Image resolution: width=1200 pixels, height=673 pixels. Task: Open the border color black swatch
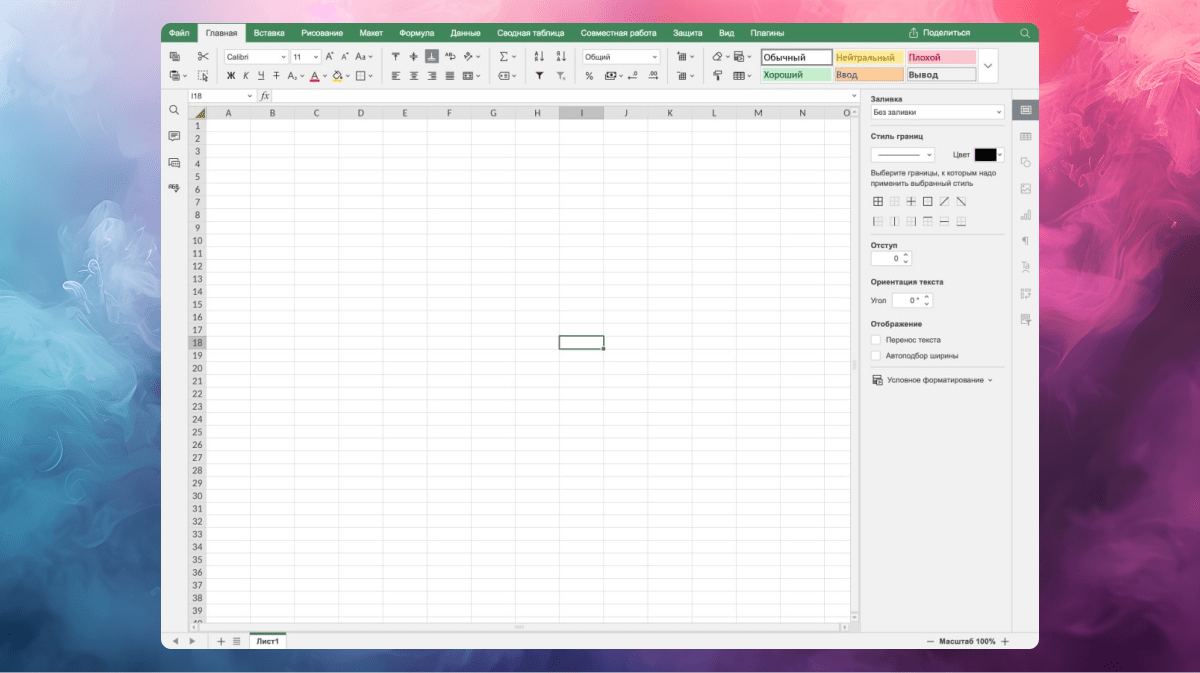[985, 155]
